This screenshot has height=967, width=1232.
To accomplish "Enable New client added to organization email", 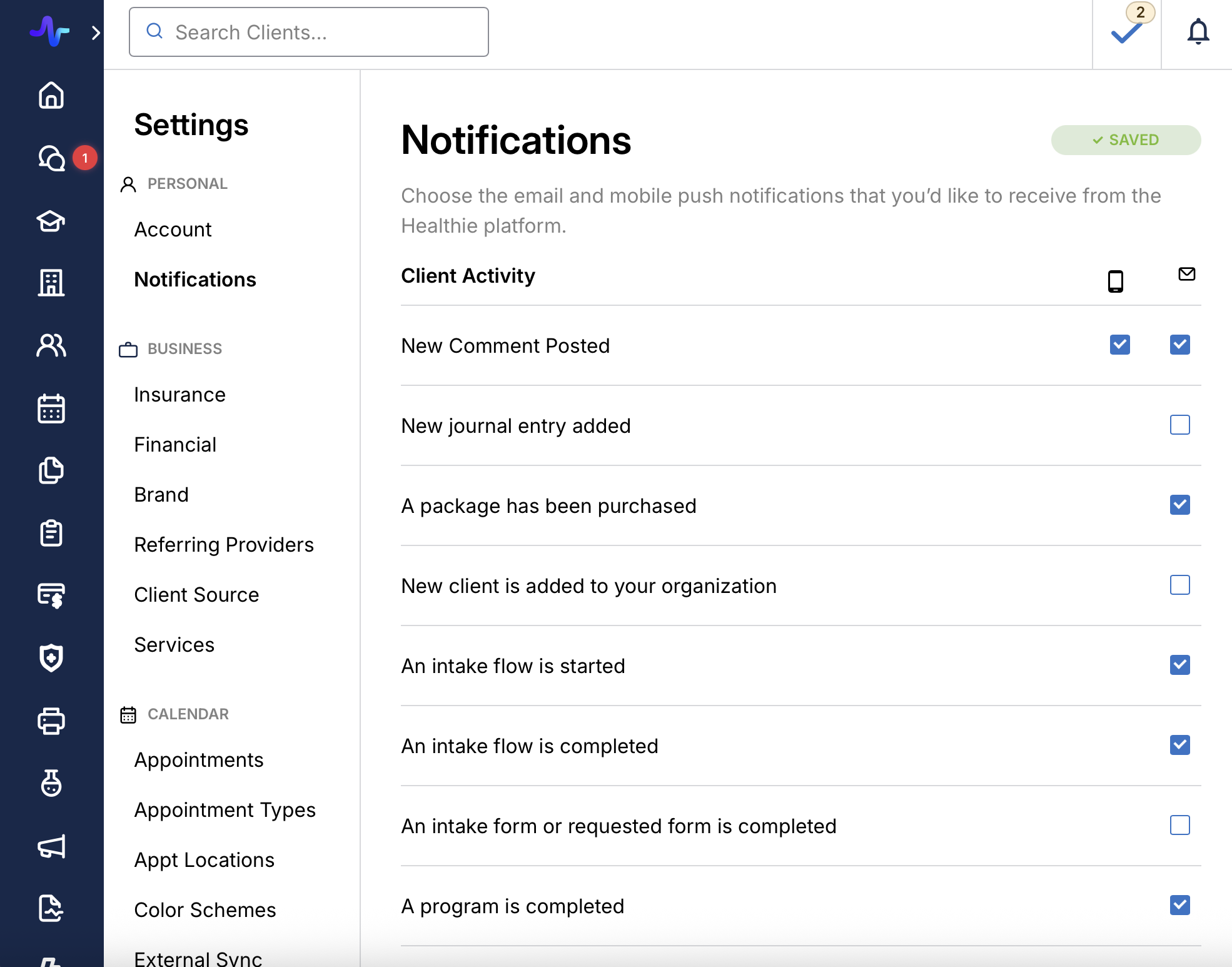I will [x=1179, y=585].
